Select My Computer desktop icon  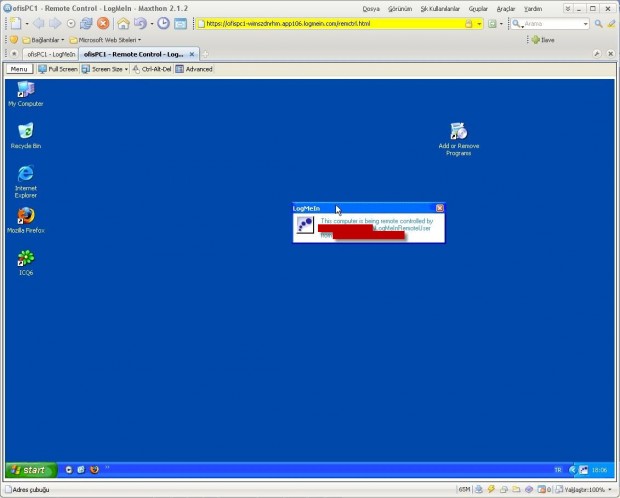click(x=26, y=94)
